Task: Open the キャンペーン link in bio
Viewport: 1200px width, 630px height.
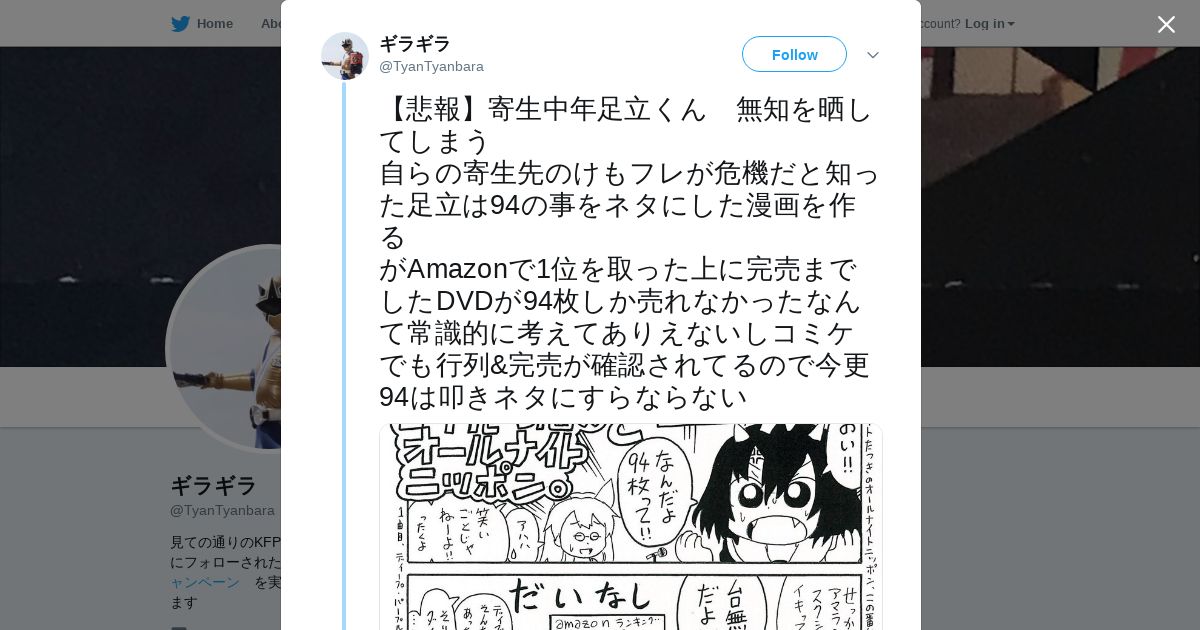Action: click(x=205, y=582)
